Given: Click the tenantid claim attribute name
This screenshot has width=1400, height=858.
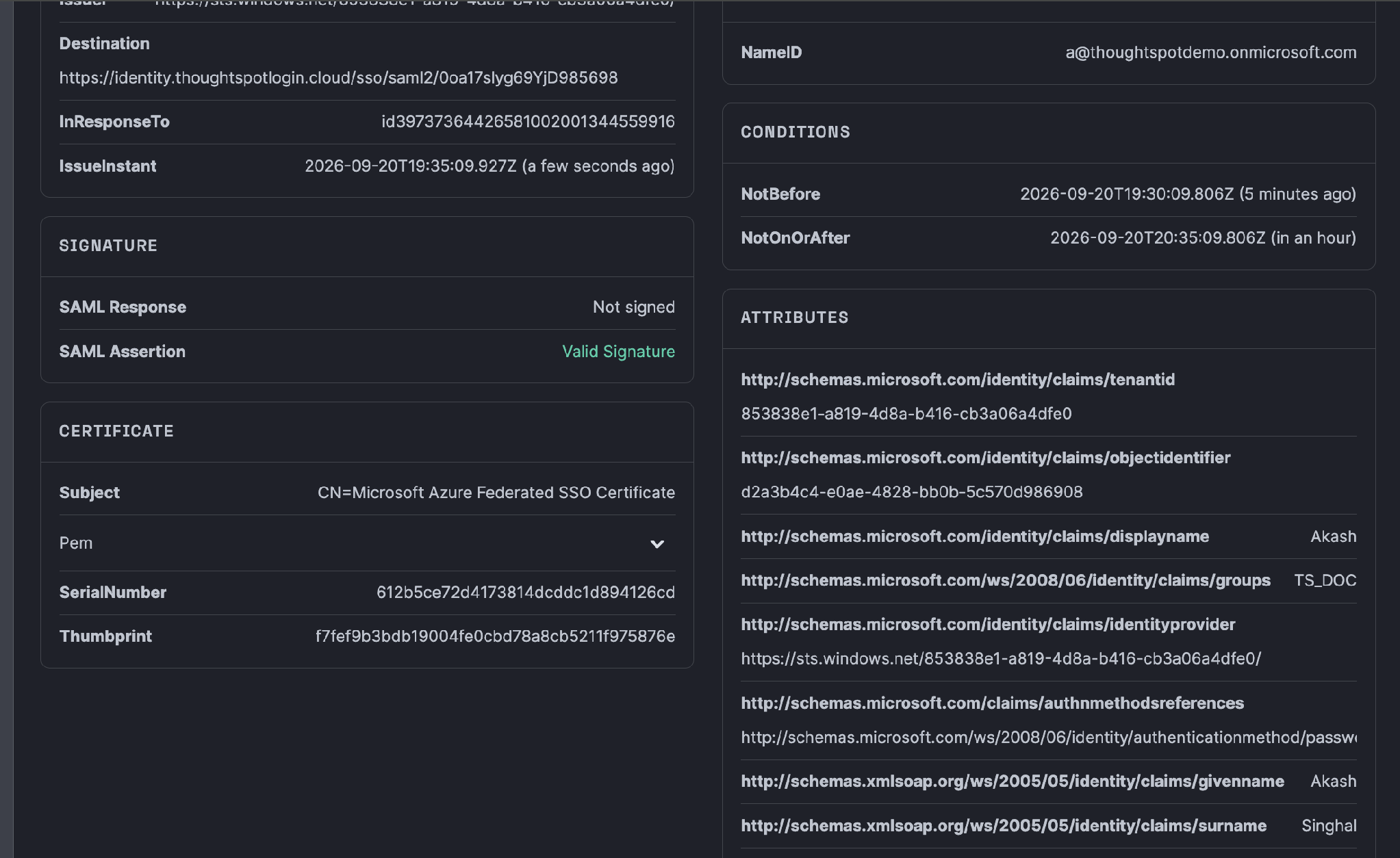Looking at the screenshot, I should 958,380.
